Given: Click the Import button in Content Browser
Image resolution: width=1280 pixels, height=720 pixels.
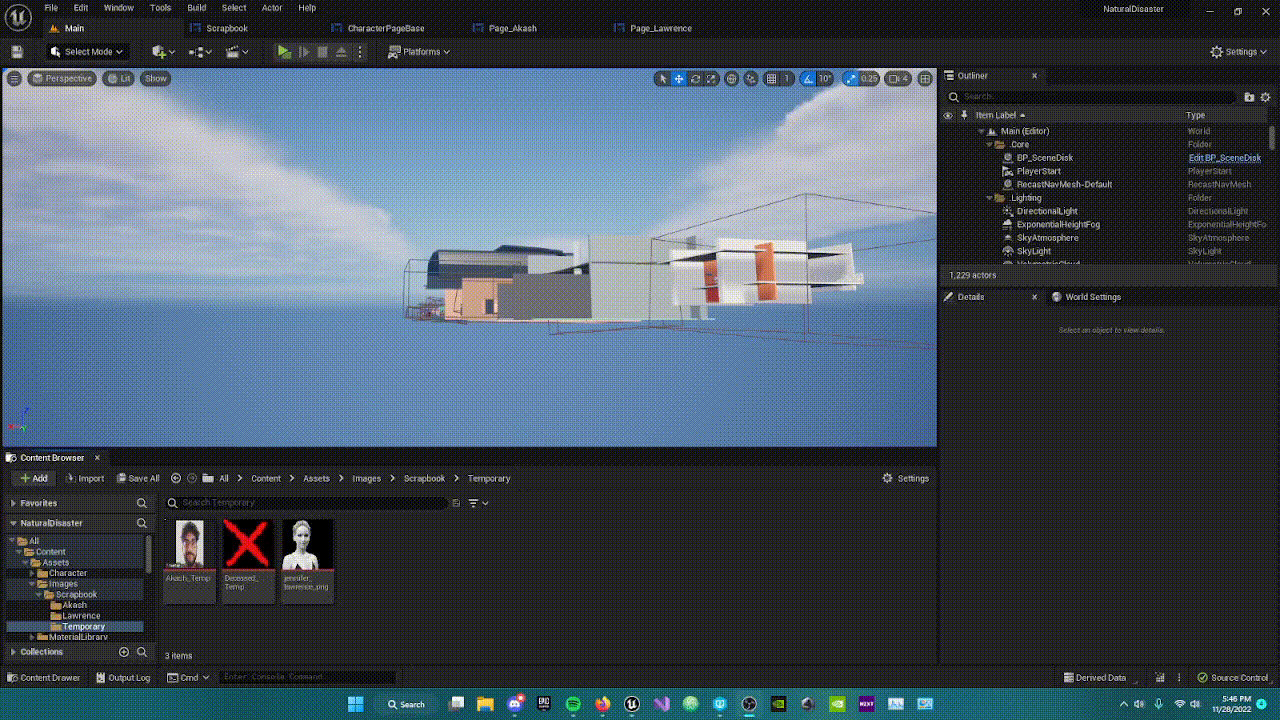Looking at the screenshot, I should coord(85,478).
